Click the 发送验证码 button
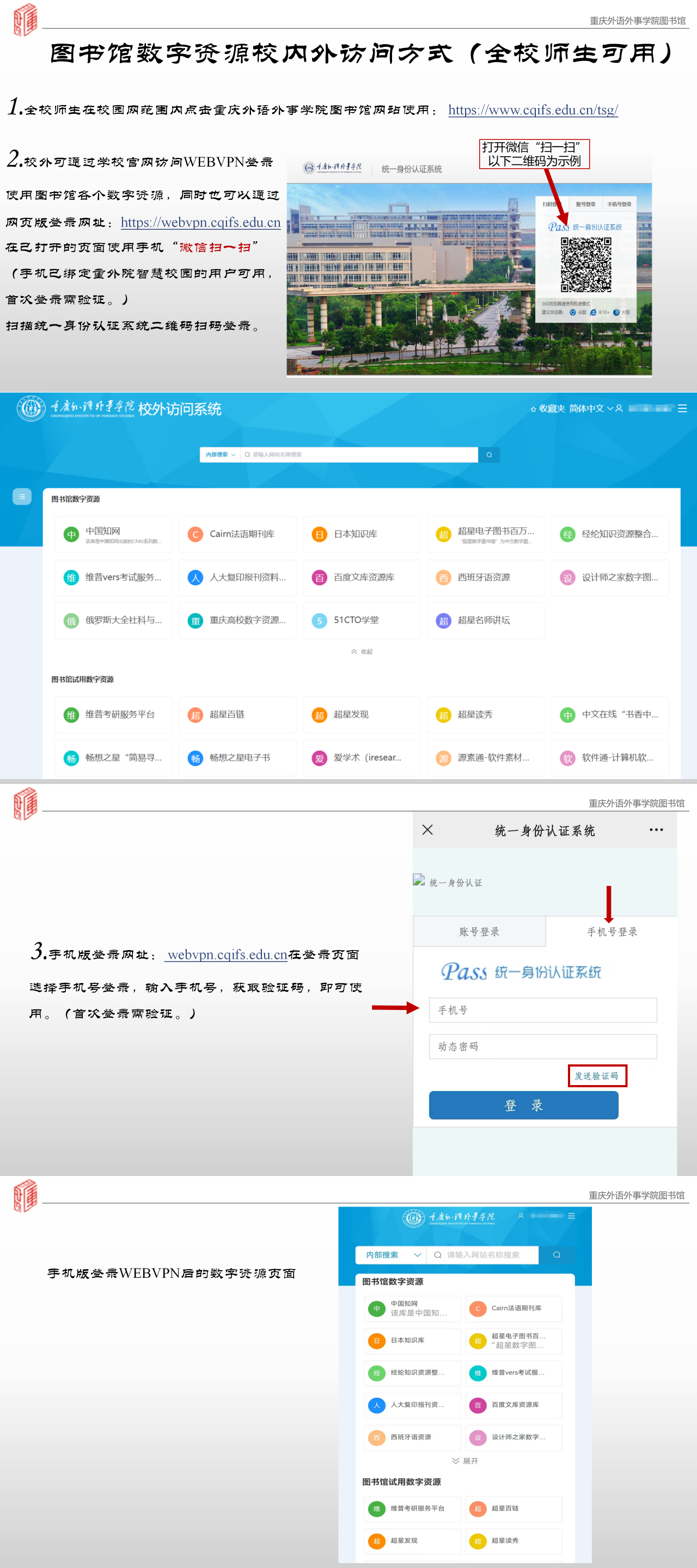The height and width of the screenshot is (1568, 697). [597, 1076]
